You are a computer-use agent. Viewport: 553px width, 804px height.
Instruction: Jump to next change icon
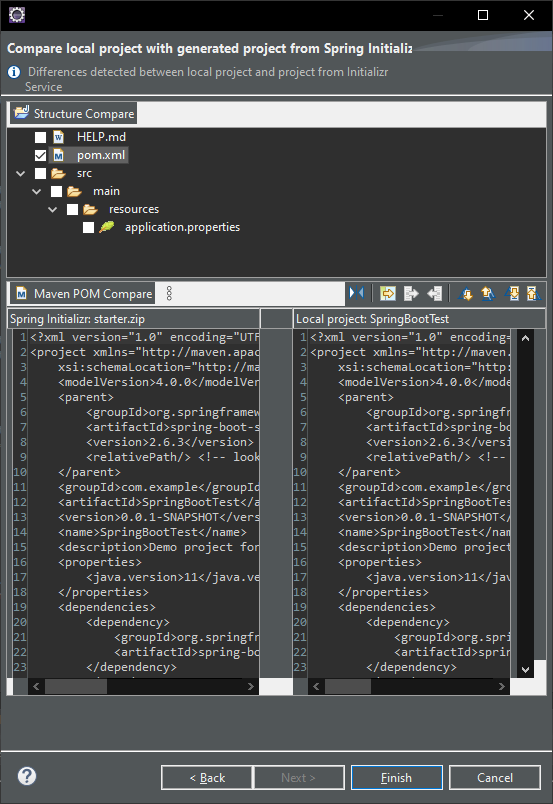[511, 293]
